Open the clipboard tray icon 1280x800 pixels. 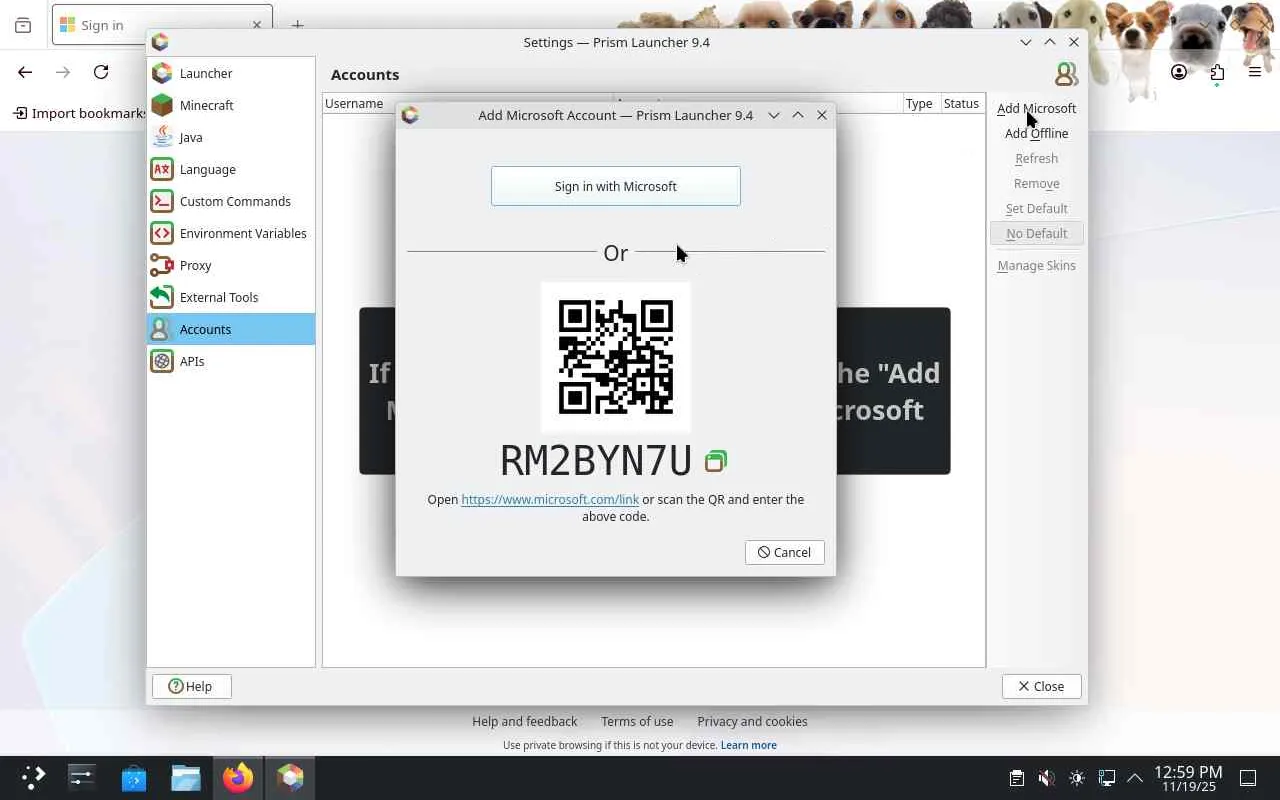[1016, 778]
